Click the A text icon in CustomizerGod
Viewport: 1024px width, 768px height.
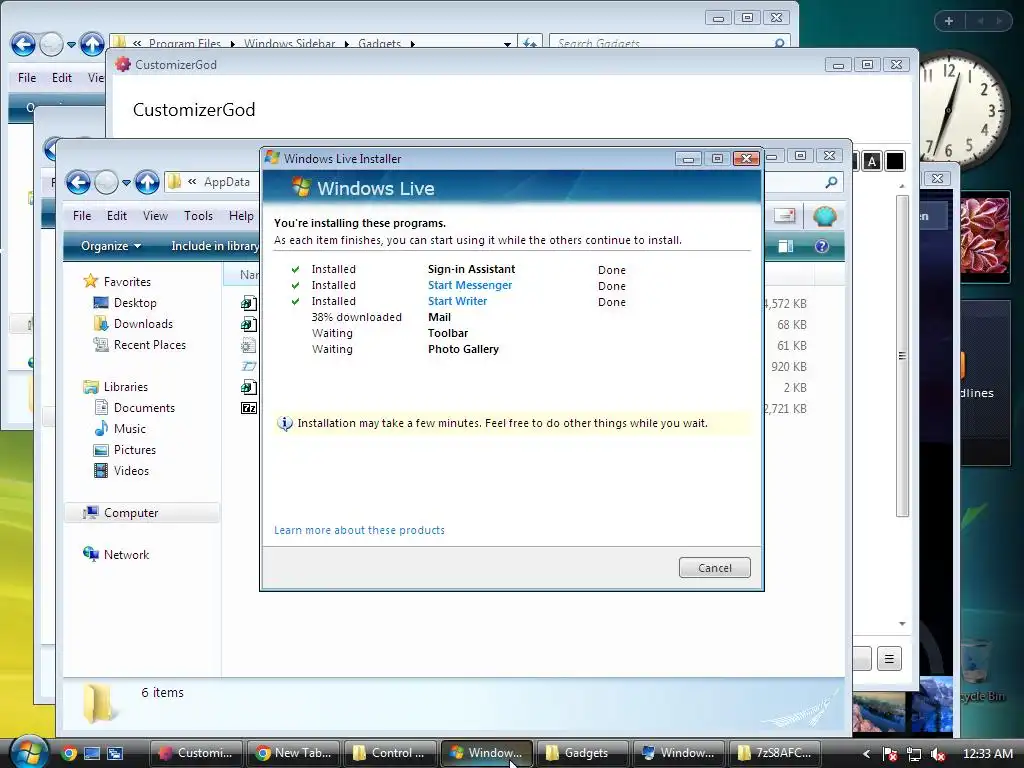pyautogui.click(x=872, y=161)
